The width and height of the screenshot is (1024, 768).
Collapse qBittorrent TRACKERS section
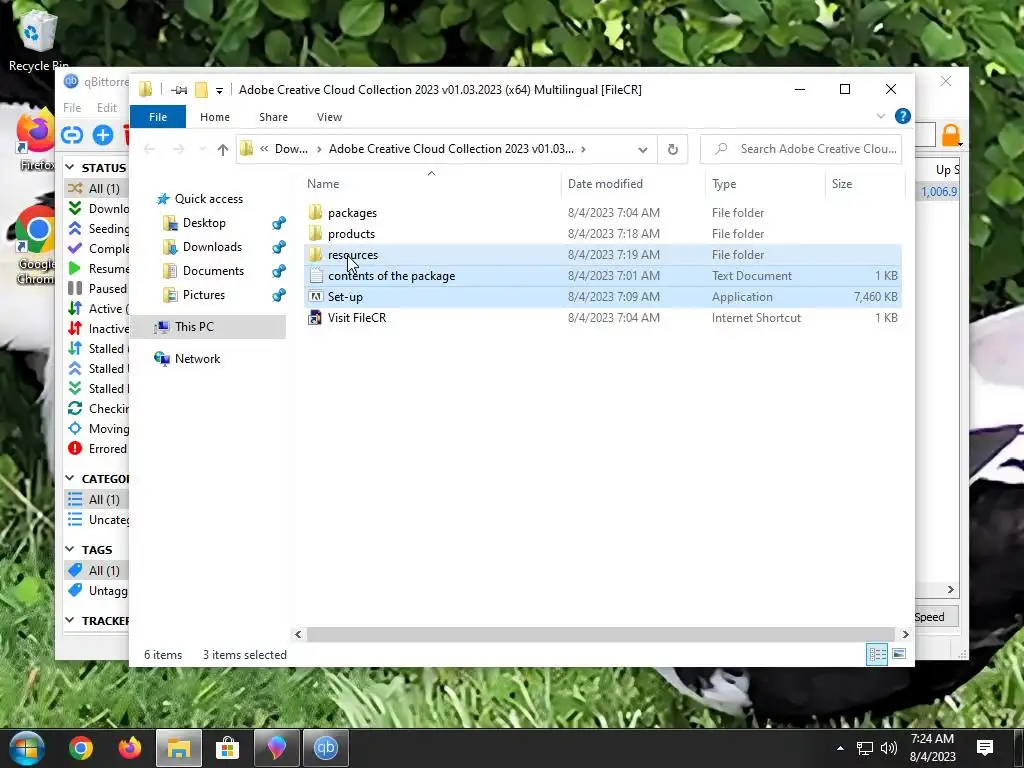click(x=71, y=620)
